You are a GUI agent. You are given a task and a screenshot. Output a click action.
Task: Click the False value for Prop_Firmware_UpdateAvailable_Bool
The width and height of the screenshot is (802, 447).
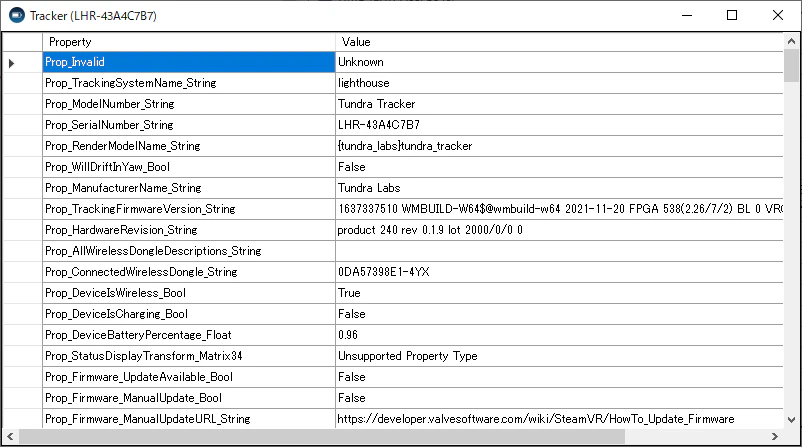click(x=559, y=376)
